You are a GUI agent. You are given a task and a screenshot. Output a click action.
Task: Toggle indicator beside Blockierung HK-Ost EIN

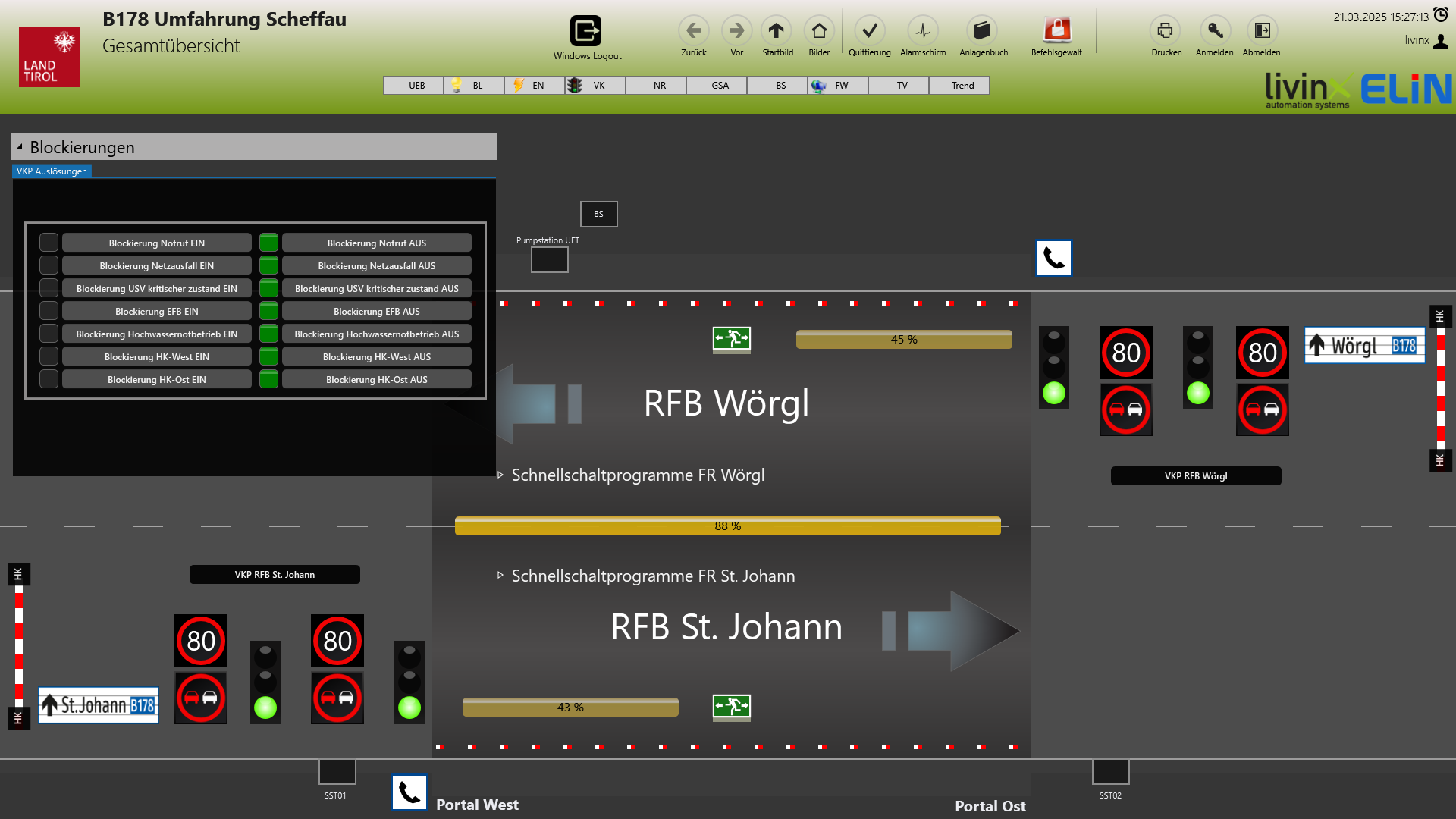pyautogui.click(x=49, y=379)
